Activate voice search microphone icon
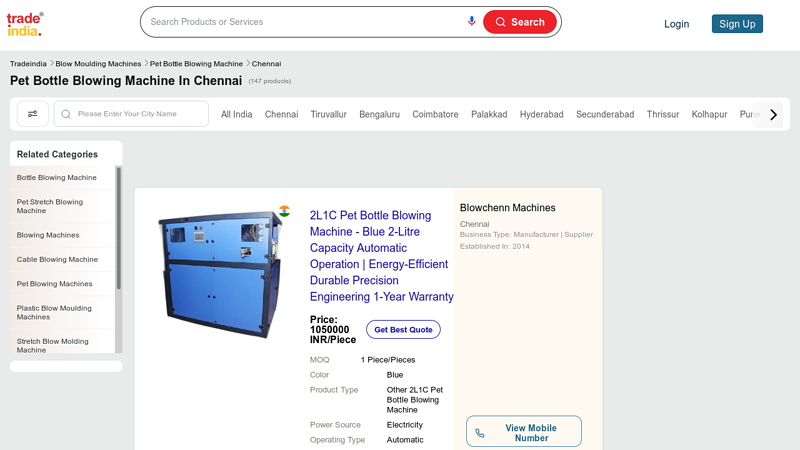The height and width of the screenshot is (450, 800). (x=471, y=21)
